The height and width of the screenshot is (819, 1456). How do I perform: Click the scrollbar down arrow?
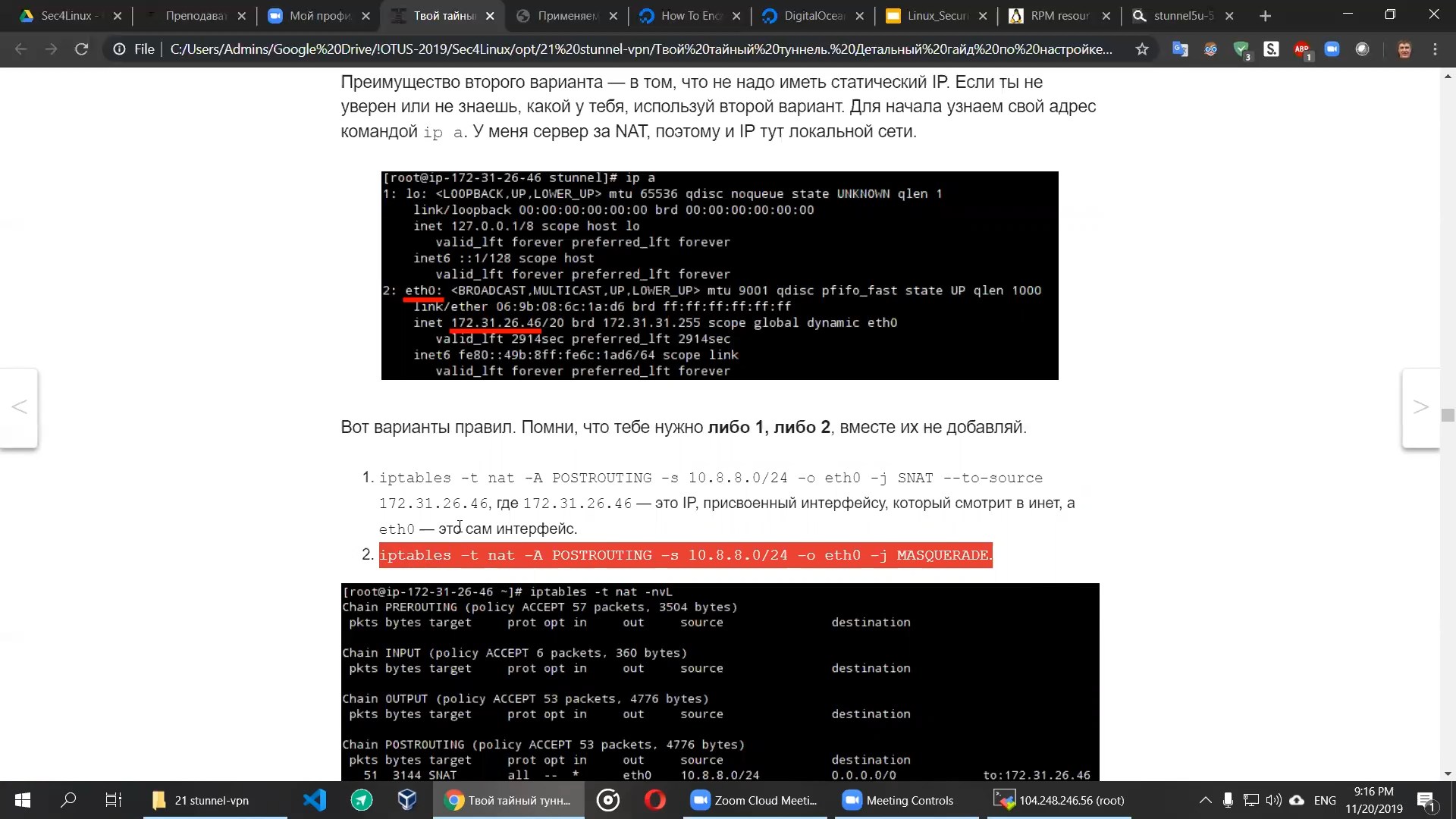click(x=1448, y=773)
